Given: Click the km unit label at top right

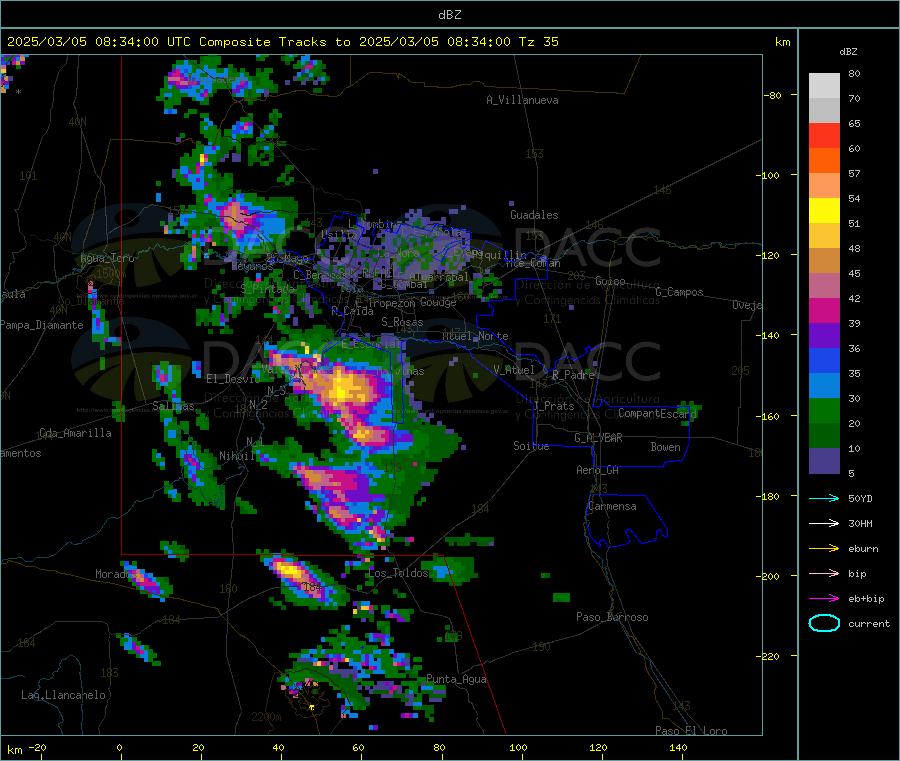Looking at the screenshot, I should pyautogui.click(x=782, y=42).
